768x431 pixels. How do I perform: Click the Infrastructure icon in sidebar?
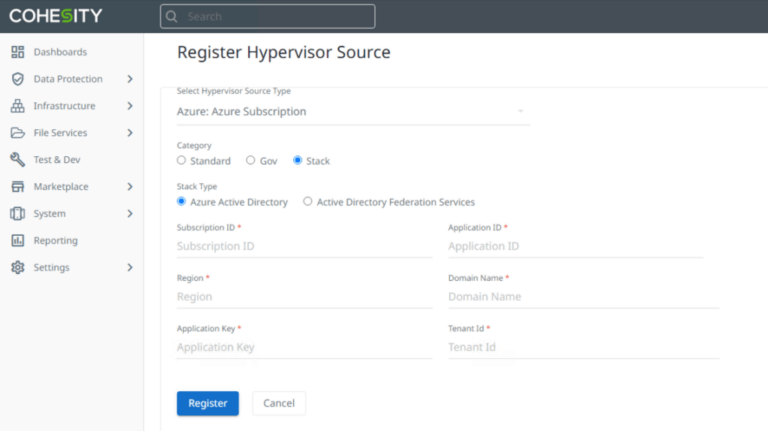[x=17, y=106]
